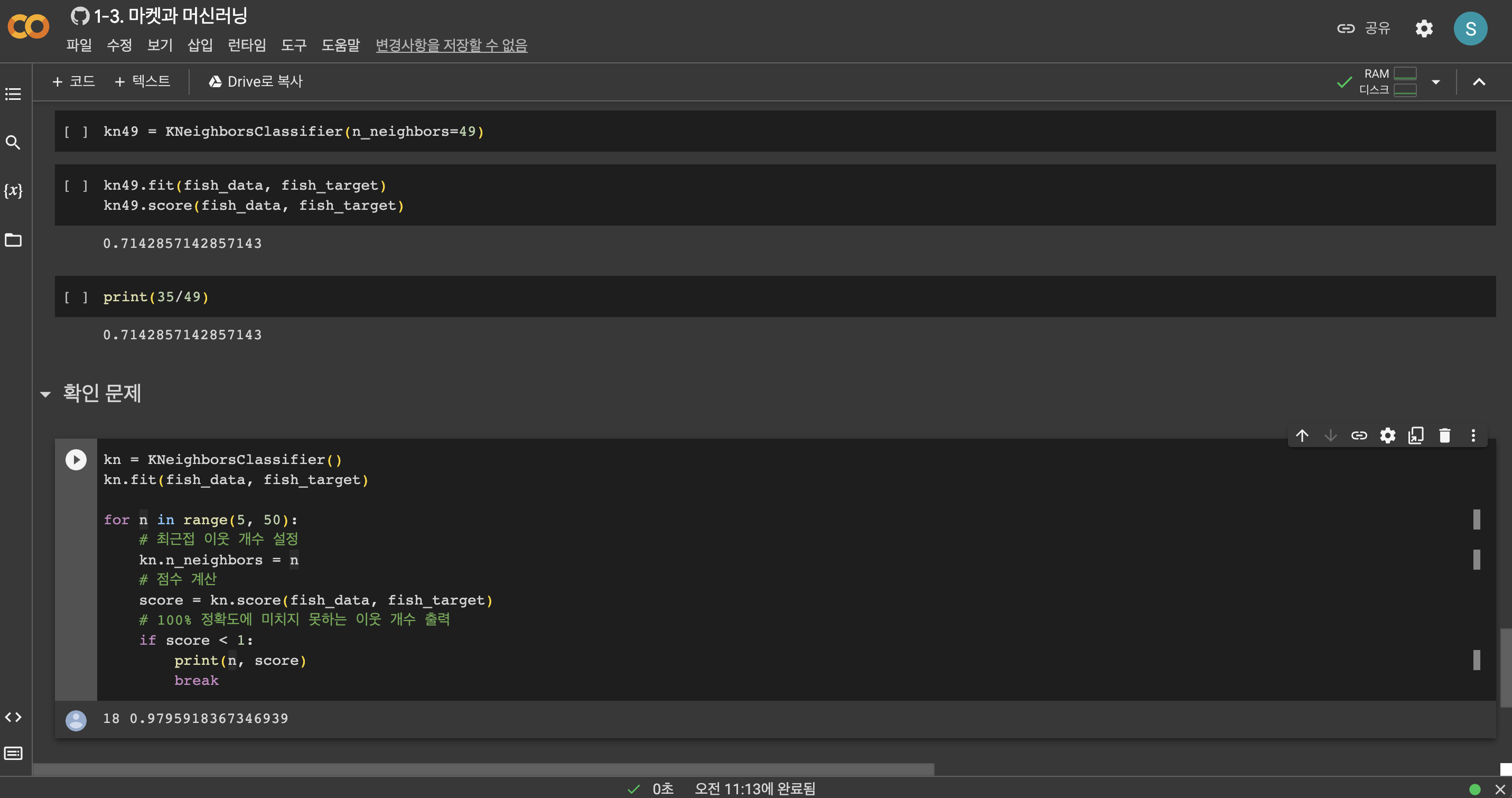This screenshot has height=798, width=1512.
Task: Collapse the 확인 문제 section
Action: 45,394
